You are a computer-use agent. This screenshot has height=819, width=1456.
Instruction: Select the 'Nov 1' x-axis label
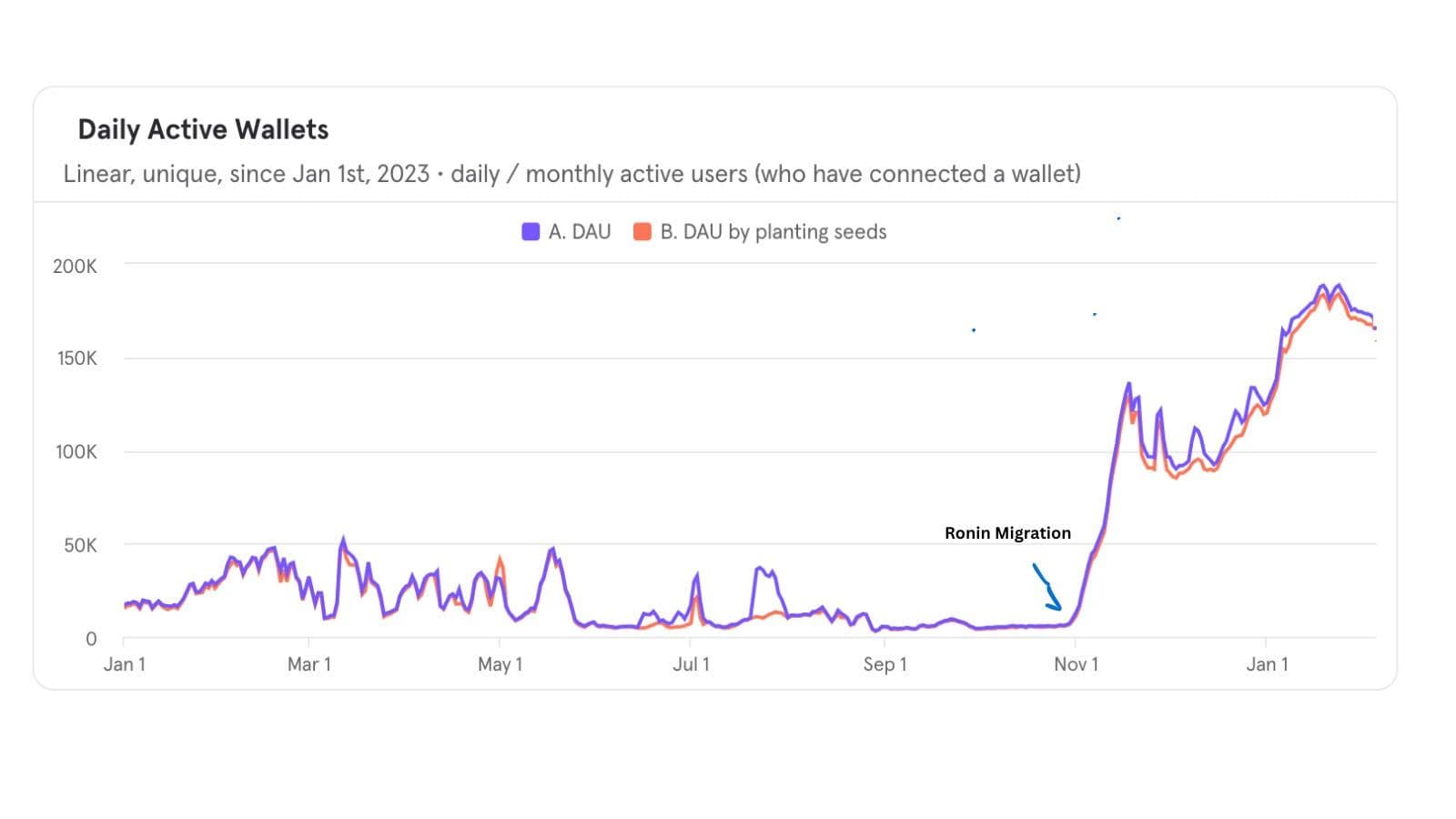pos(1077,664)
